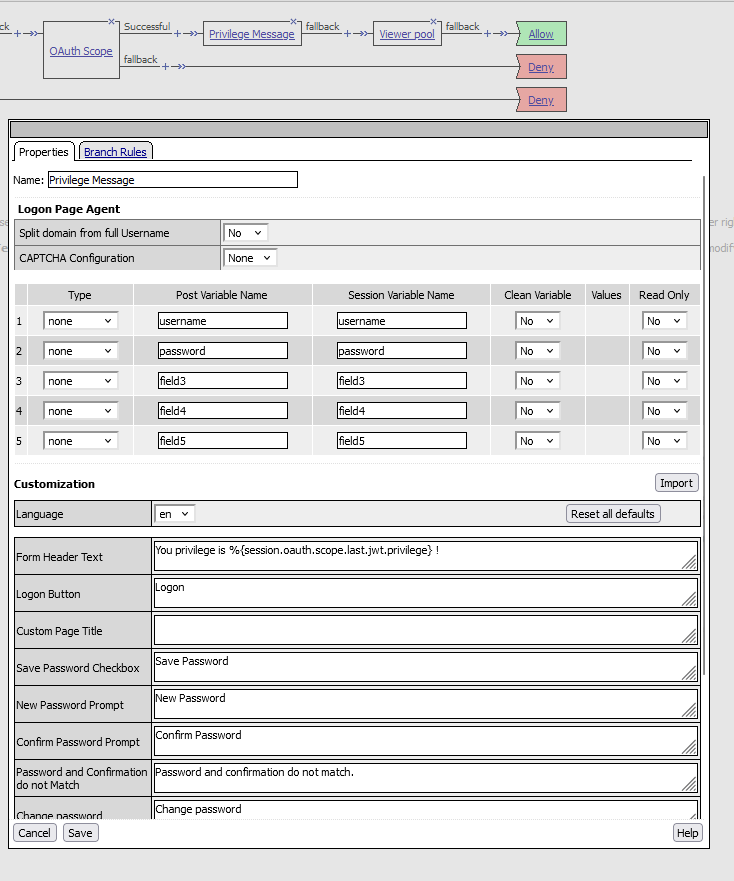Image resolution: width=734 pixels, height=881 pixels.
Task: Add item on the Successful branch plus icon
Action: click(x=178, y=33)
